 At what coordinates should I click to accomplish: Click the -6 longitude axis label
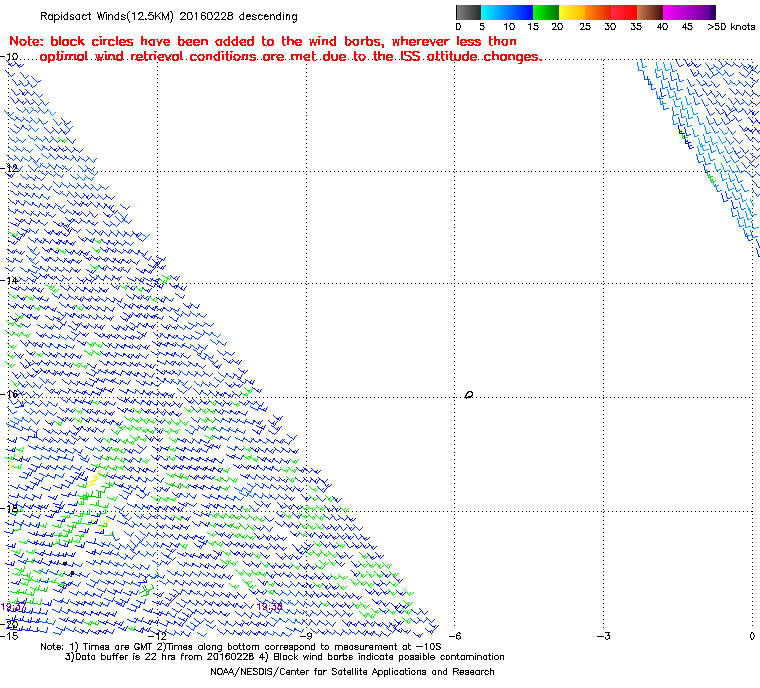[455, 636]
